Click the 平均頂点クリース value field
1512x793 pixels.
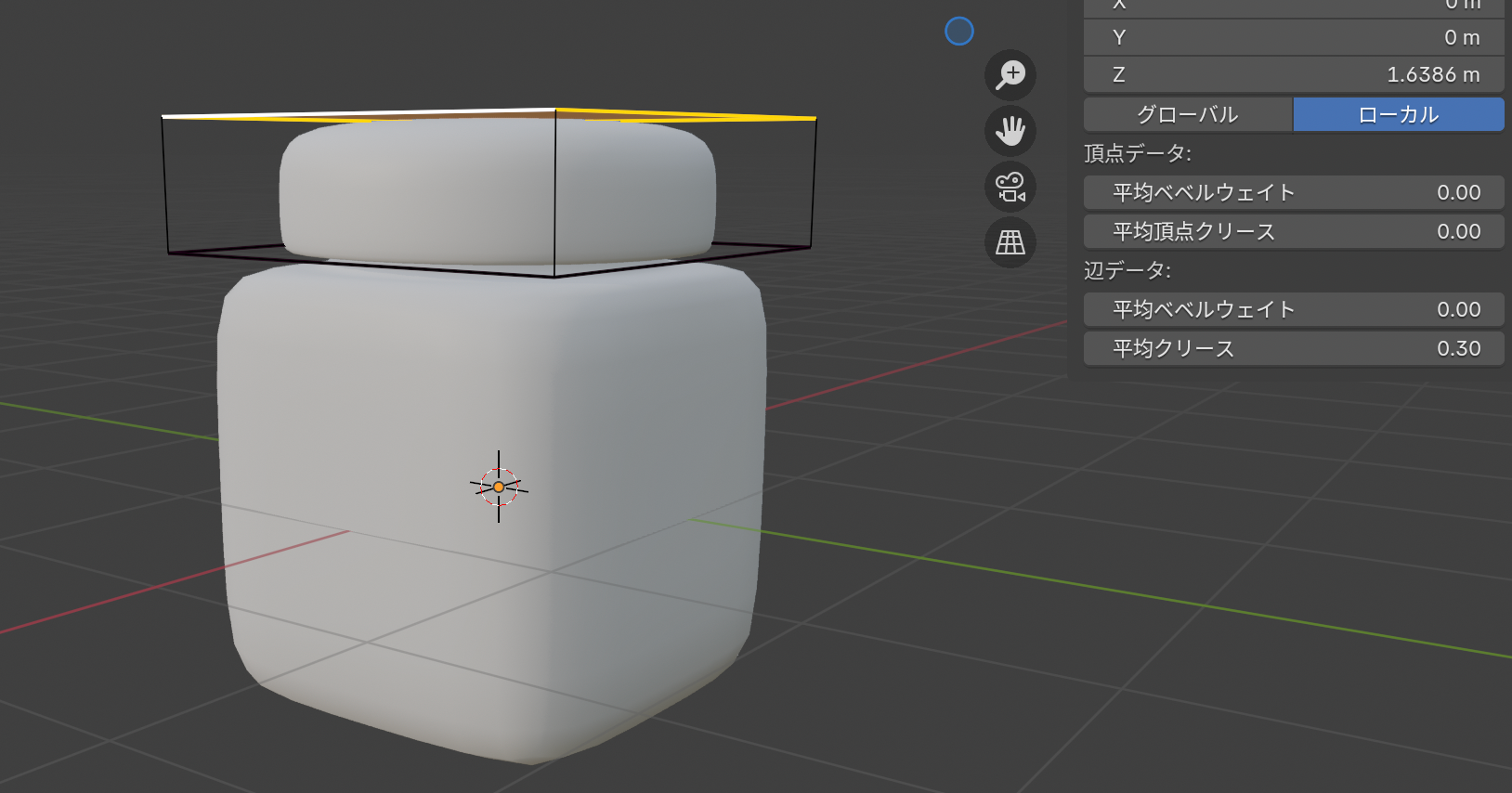(1293, 231)
